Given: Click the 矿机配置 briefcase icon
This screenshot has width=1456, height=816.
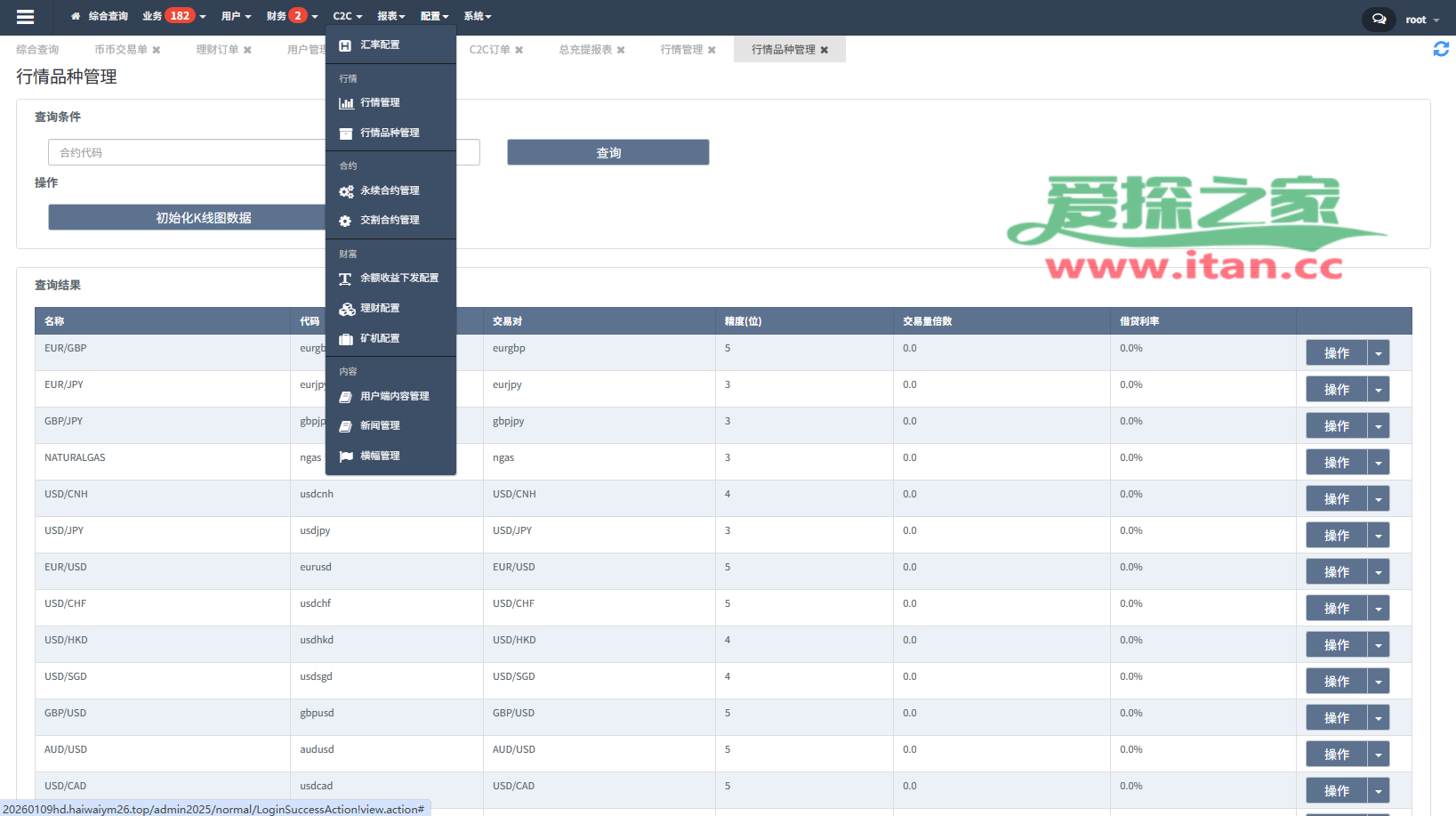Looking at the screenshot, I should pos(346,339).
